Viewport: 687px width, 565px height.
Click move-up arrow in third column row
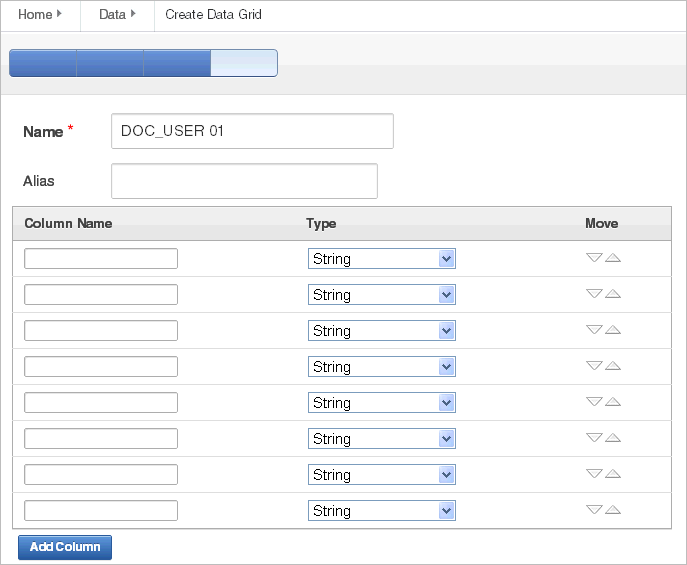click(x=613, y=329)
